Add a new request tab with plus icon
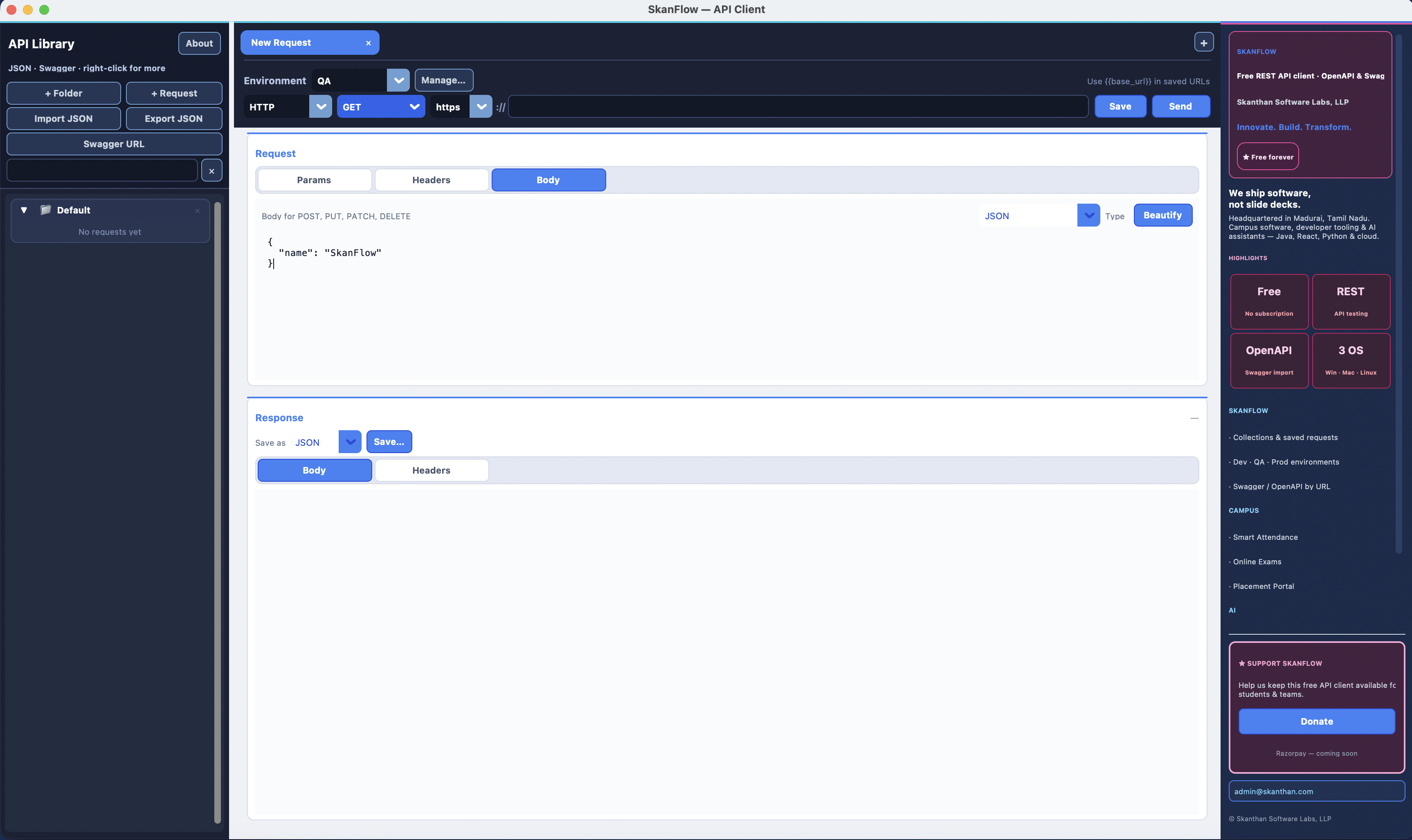Image resolution: width=1412 pixels, height=840 pixels. coord(1204,43)
